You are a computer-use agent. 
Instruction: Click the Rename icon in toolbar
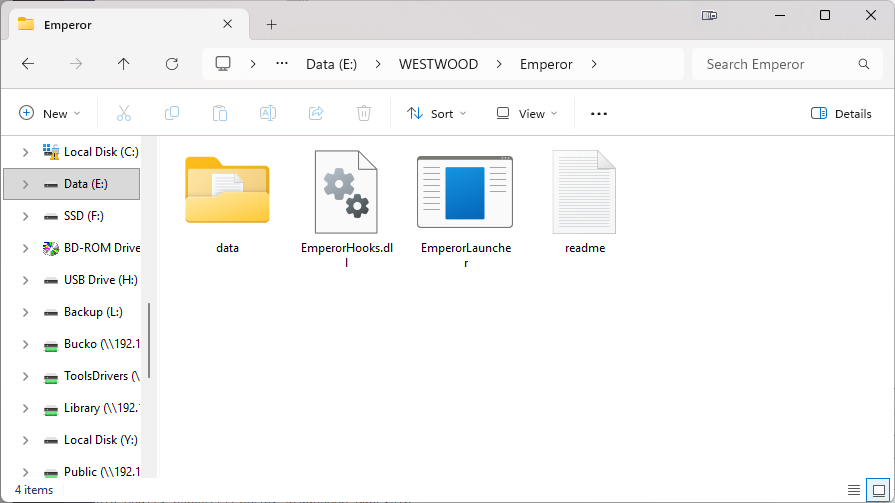268,114
